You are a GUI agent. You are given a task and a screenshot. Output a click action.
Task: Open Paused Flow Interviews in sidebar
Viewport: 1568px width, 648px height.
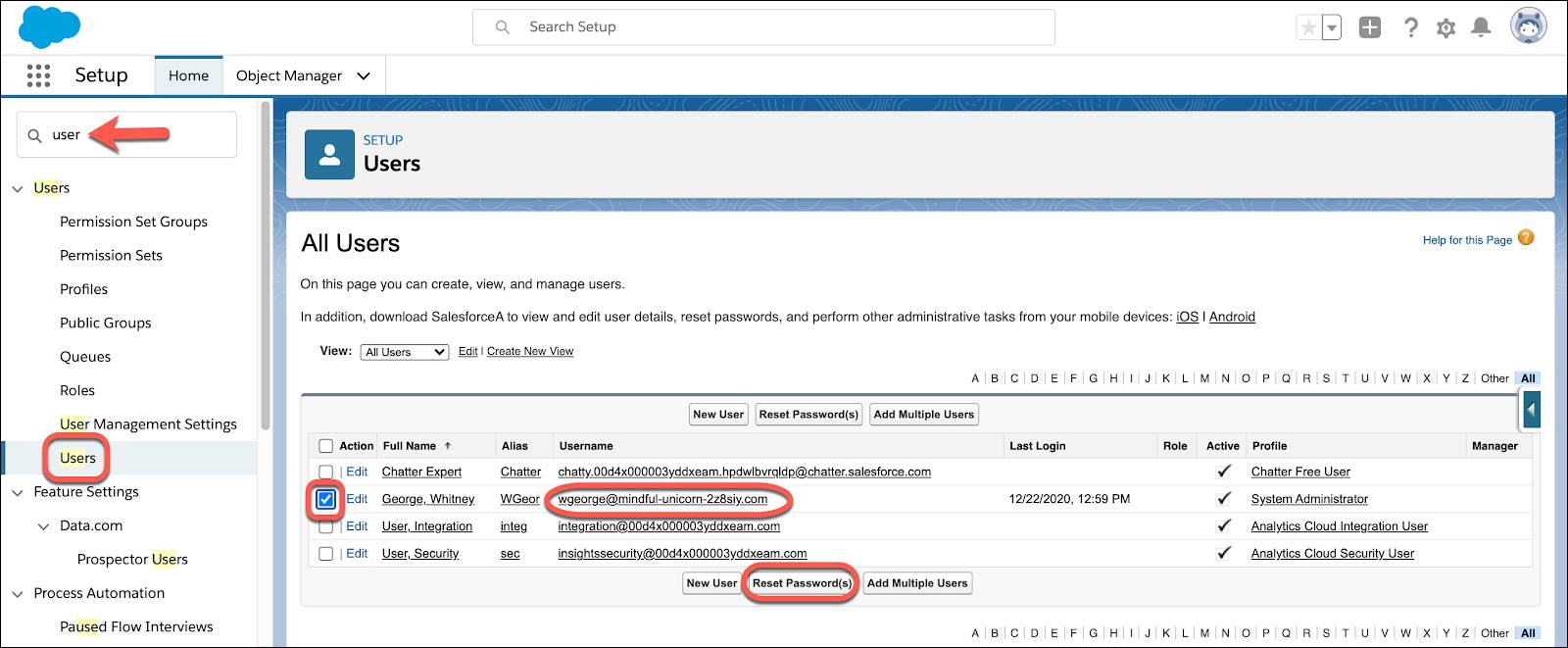pos(136,626)
